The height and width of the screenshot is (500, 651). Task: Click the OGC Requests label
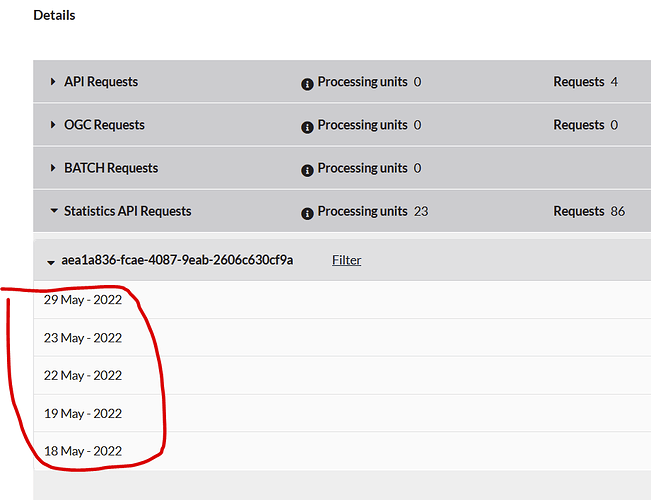pos(104,125)
